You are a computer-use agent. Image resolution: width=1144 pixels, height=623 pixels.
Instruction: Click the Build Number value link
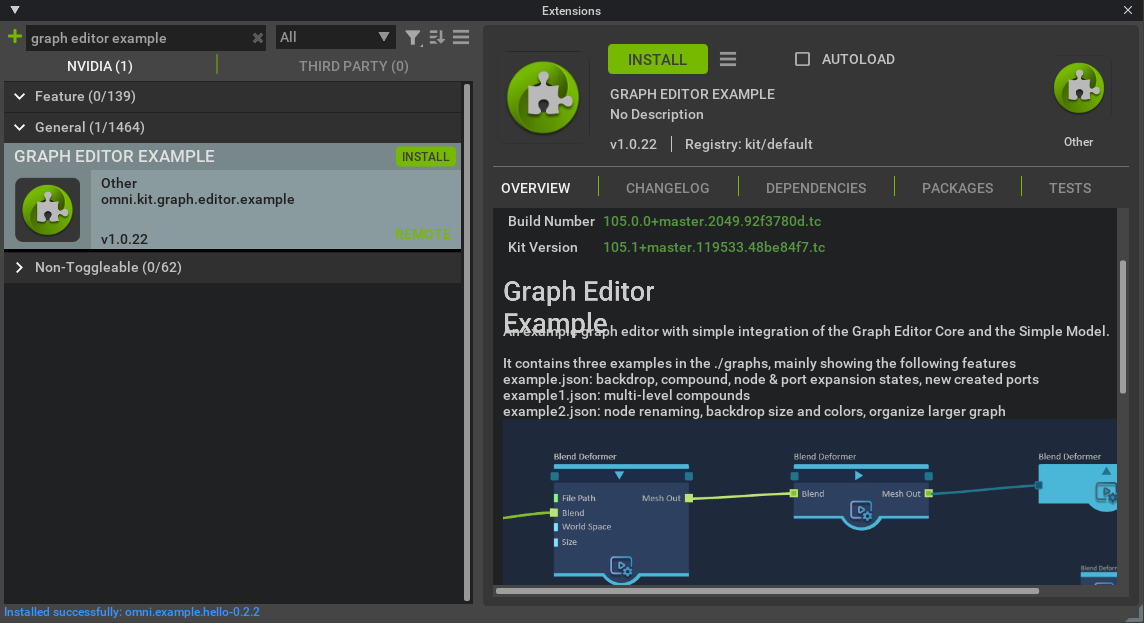(712, 221)
